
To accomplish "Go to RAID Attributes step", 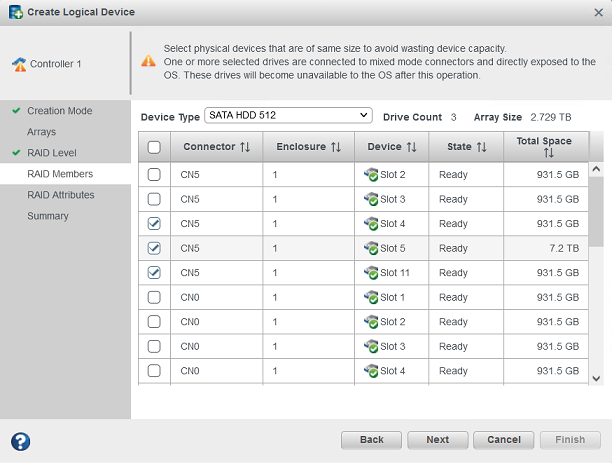I will 61,195.
